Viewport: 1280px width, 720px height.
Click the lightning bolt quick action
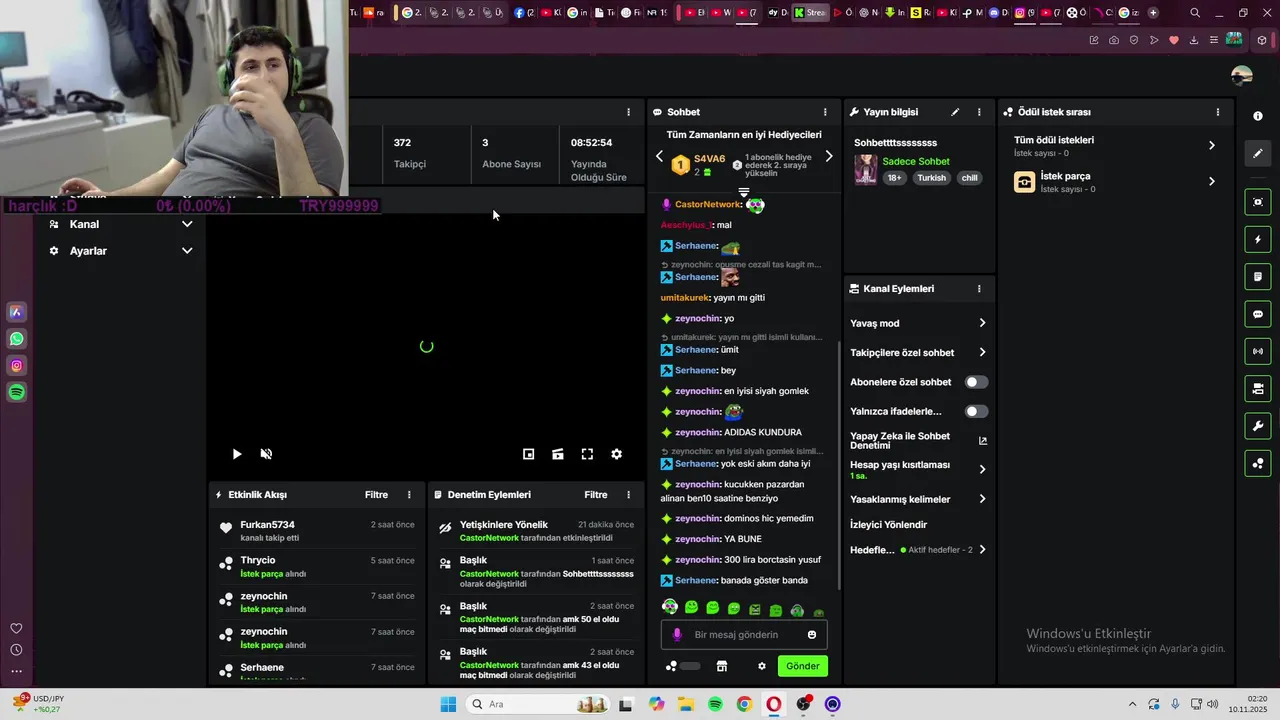1258,239
